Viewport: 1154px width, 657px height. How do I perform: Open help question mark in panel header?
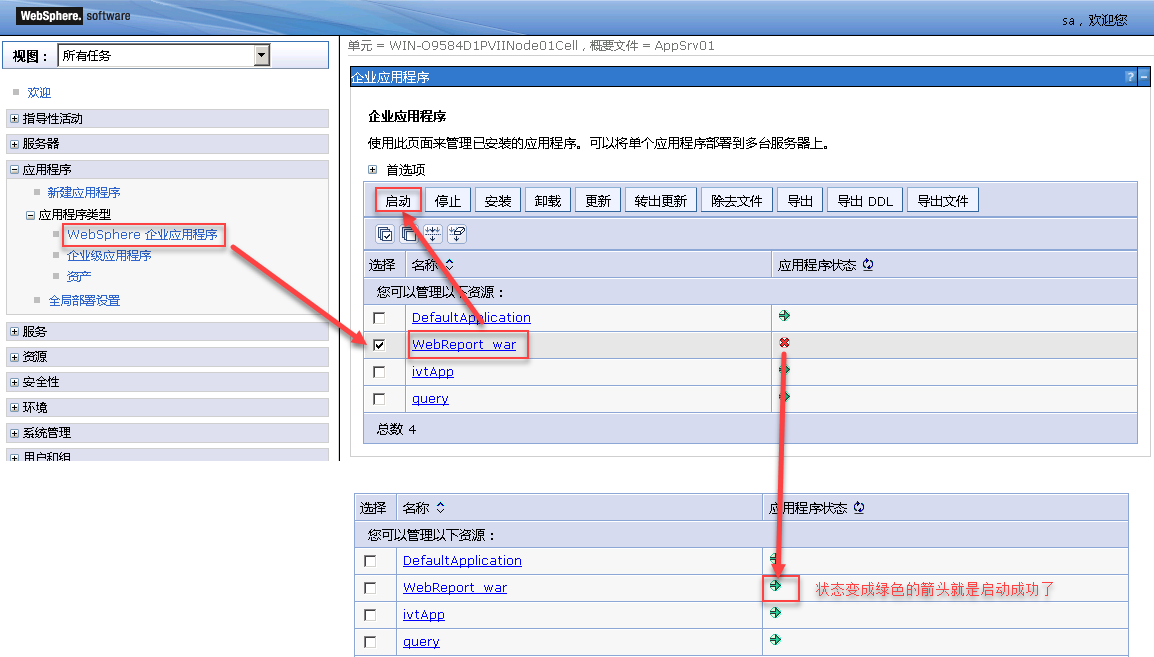tap(1130, 77)
